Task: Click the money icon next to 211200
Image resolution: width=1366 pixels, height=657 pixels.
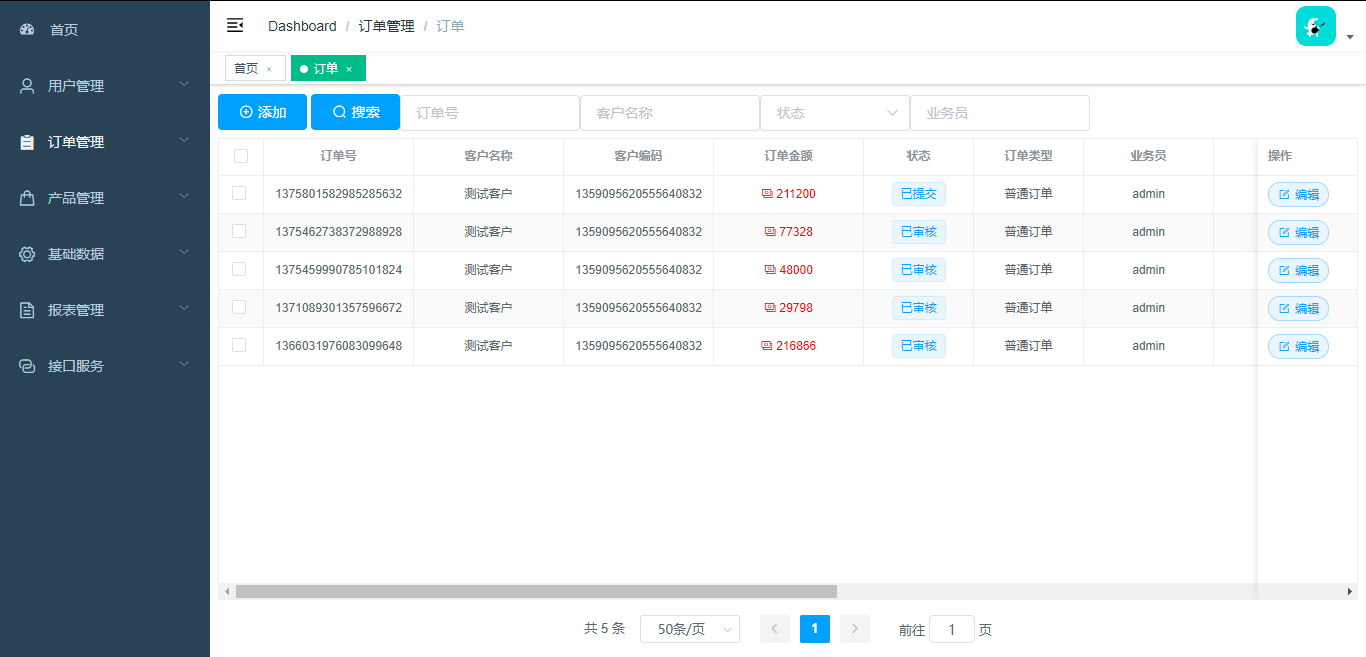Action: point(767,194)
